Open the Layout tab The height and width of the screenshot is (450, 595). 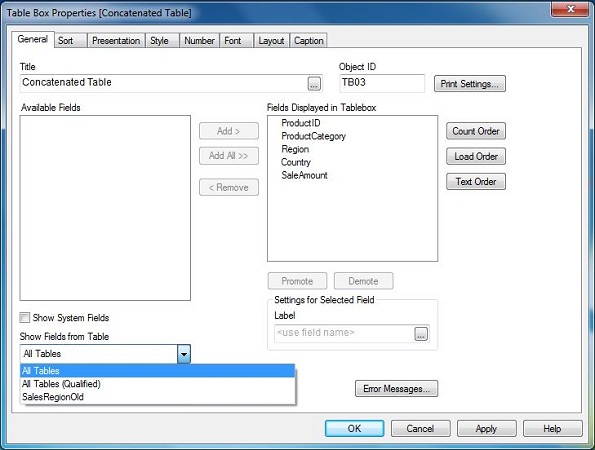(x=271, y=41)
